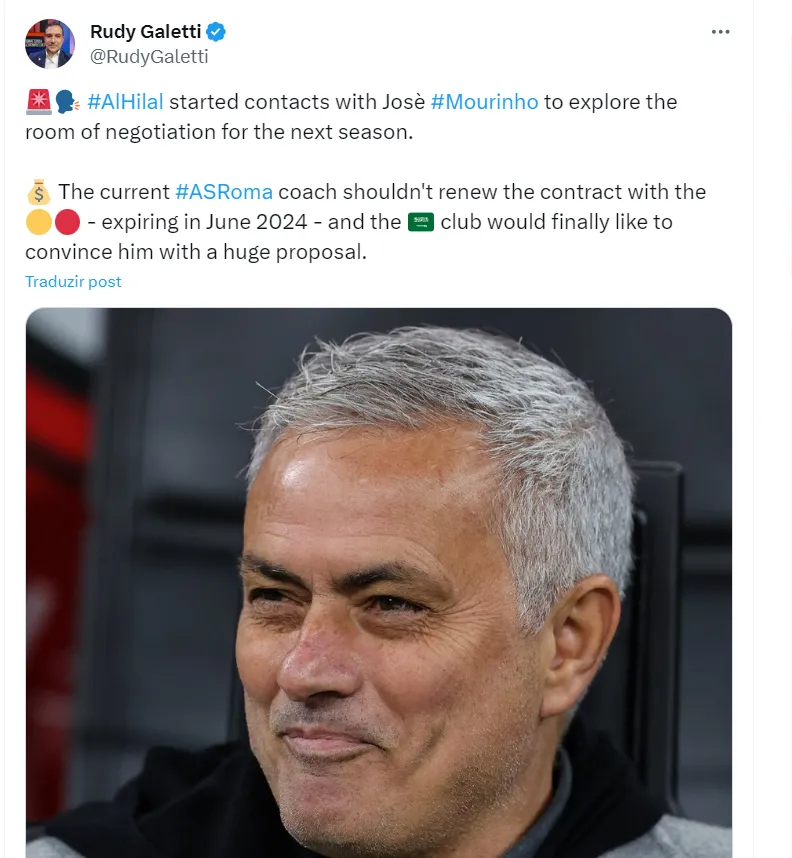Viewport: 792px width, 858px height.
Task: Click the text 'convince him with a huge proposal'
Action: pos(196,252)
